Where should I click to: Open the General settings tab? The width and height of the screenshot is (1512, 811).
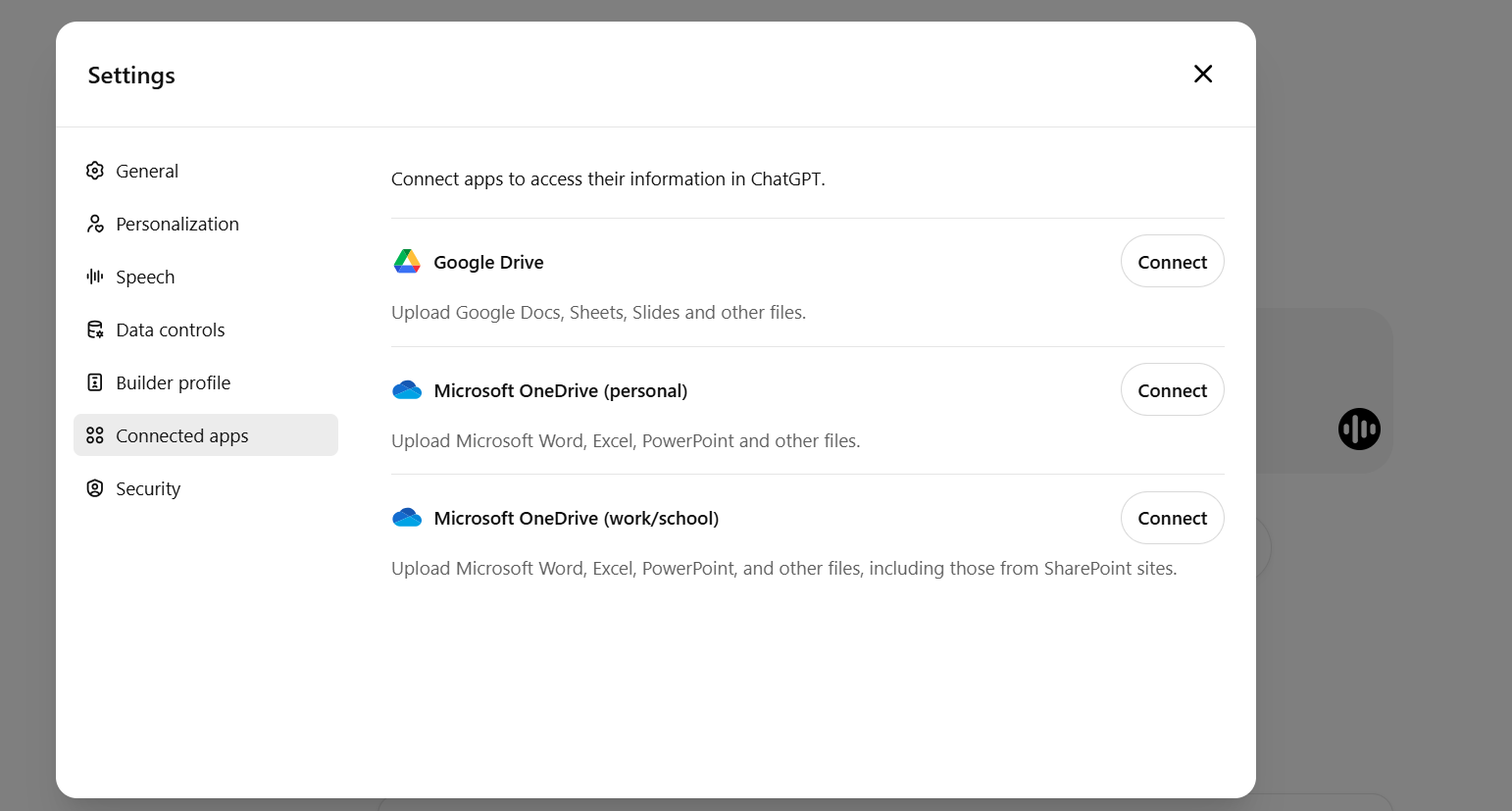(x=206, y=171)
